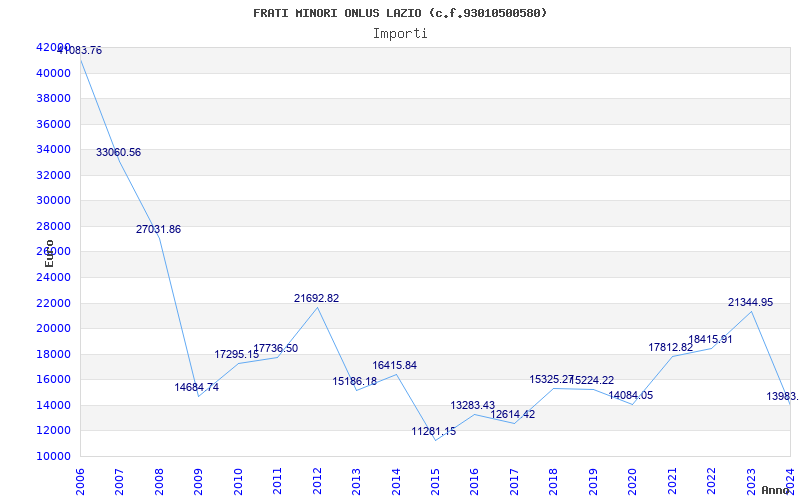Click the data label 17736.50
The height and width of the screenshot is (500, 800).
click(276, 348)
